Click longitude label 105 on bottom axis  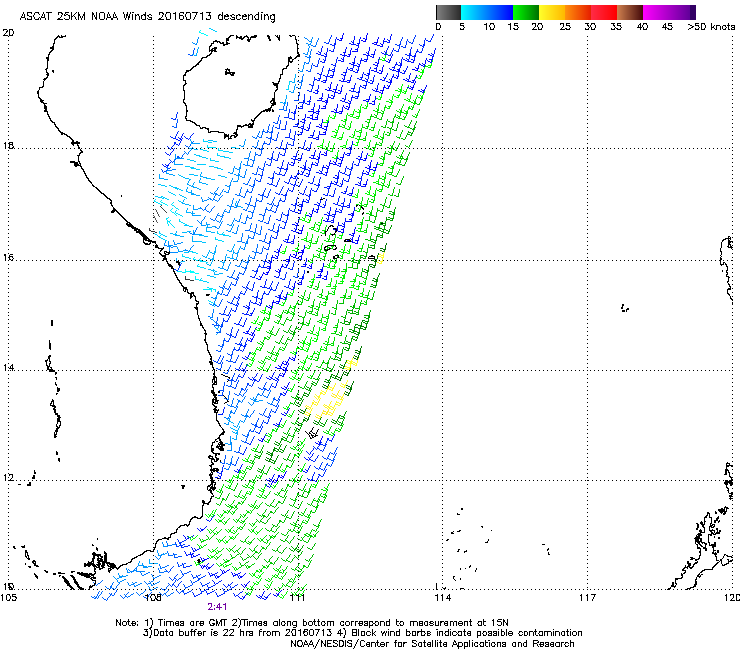click(x=8, y=598)
